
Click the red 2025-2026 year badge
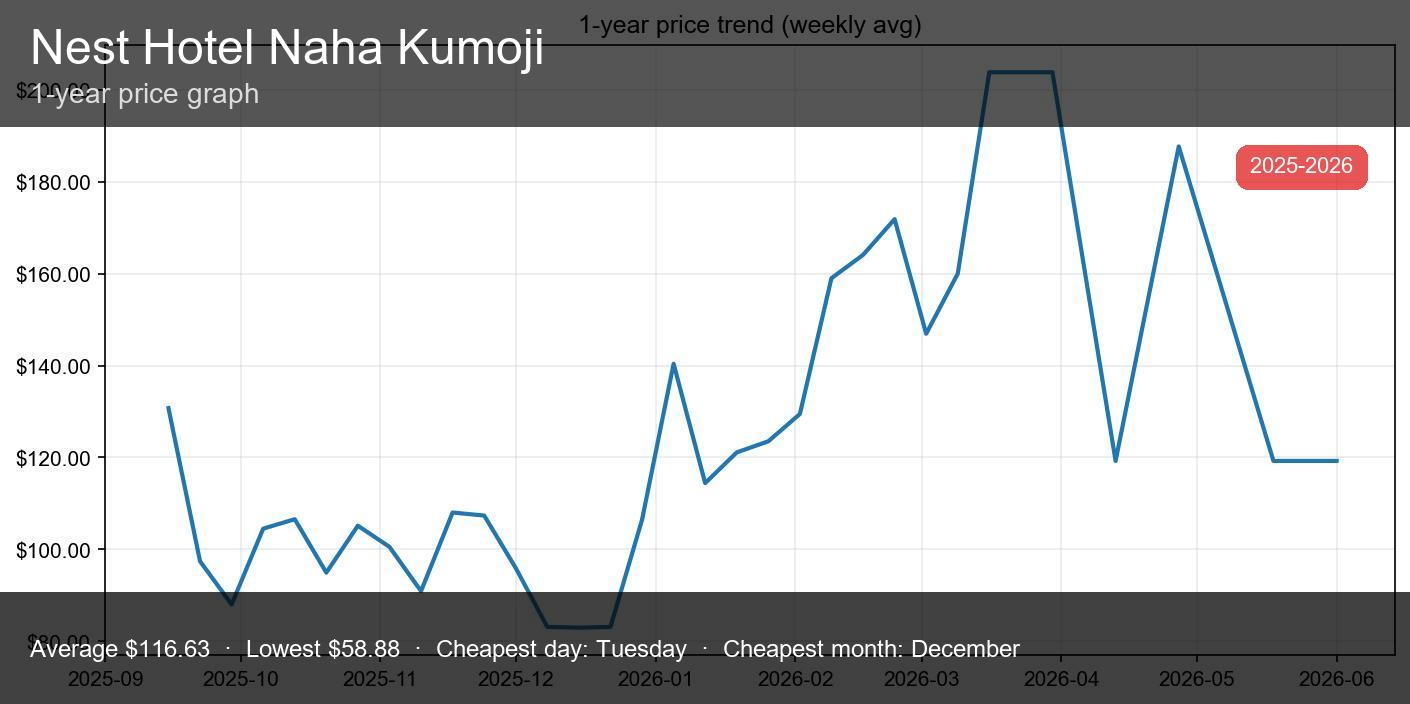[x=1301, y=166]
